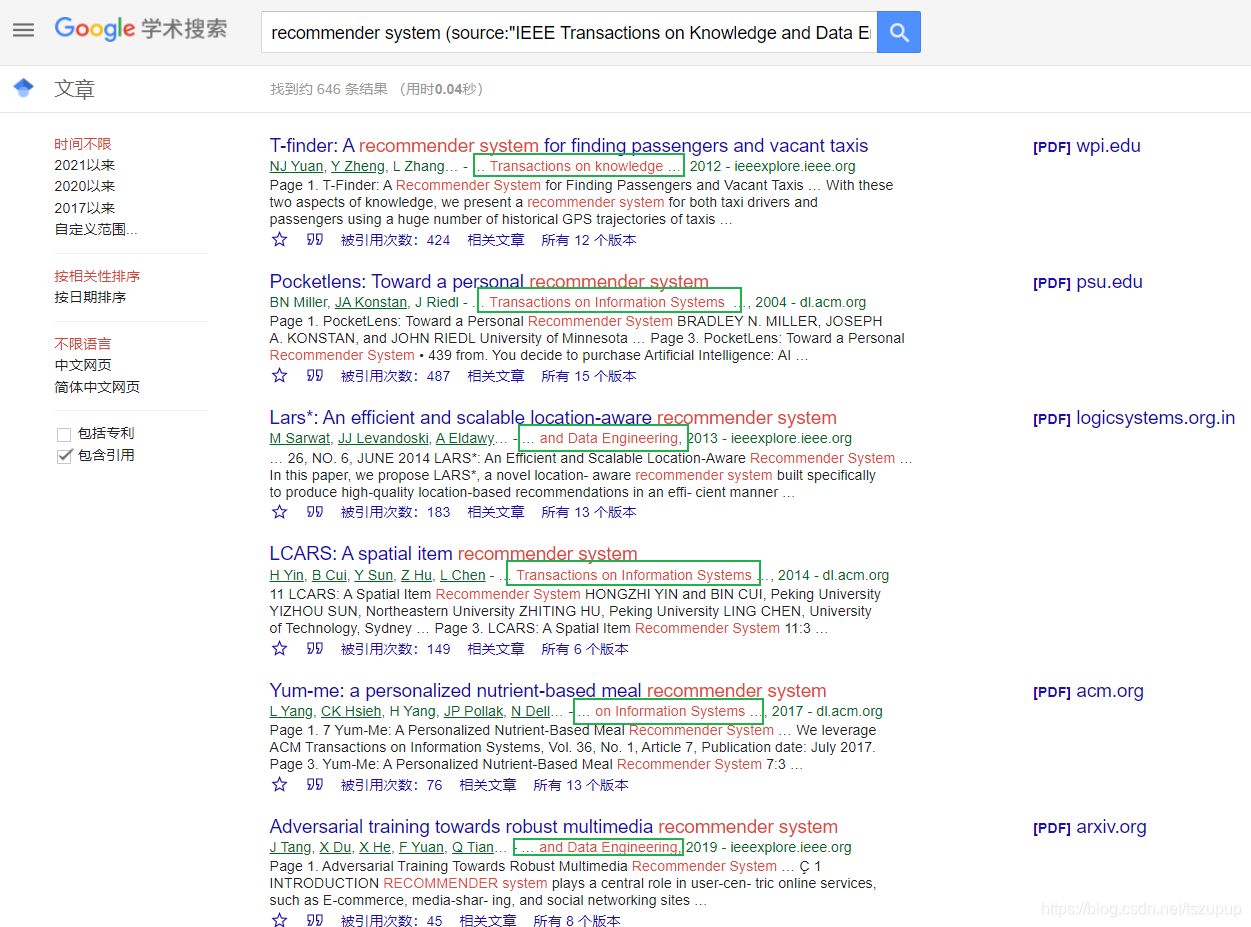1251x927 pixels.
Task: Open author CK Hsieh profile
Action: (x=351, y=711)
